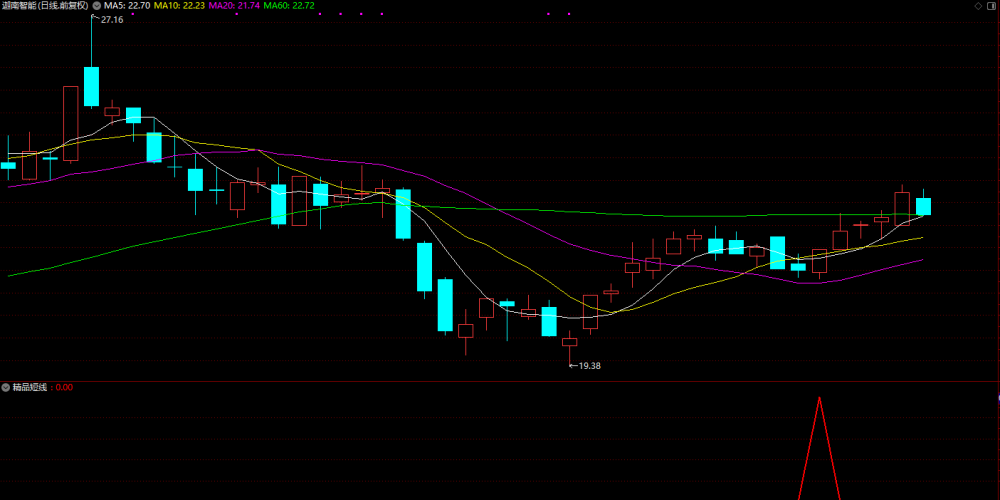Select the tall cyan candle below 27.16
Screen dimensions: 1000x500
(91, 86)
